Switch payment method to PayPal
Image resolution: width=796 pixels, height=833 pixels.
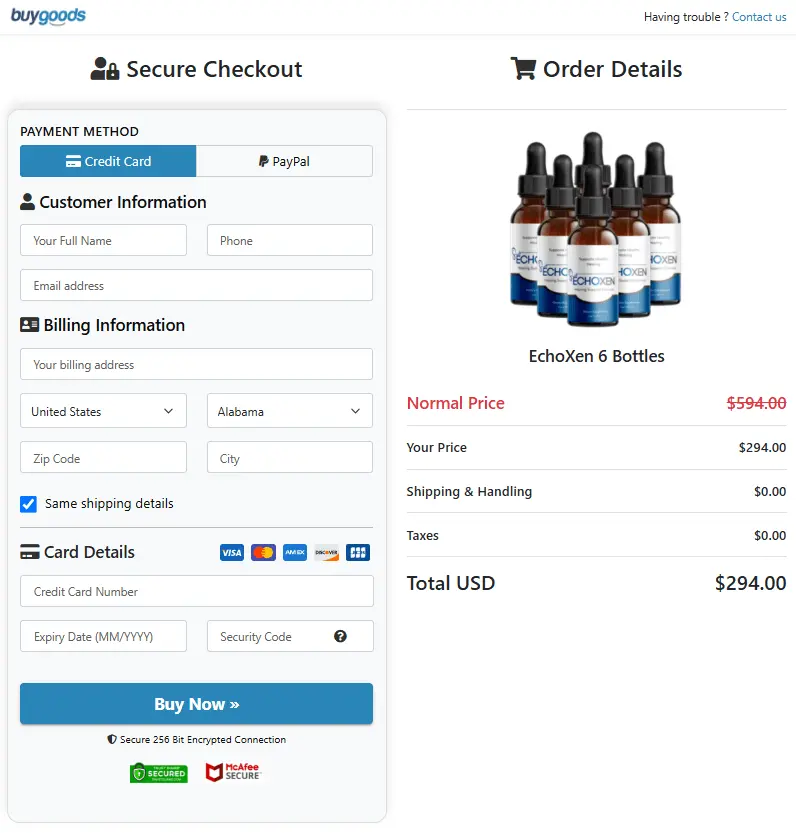(x=284, y=161)
